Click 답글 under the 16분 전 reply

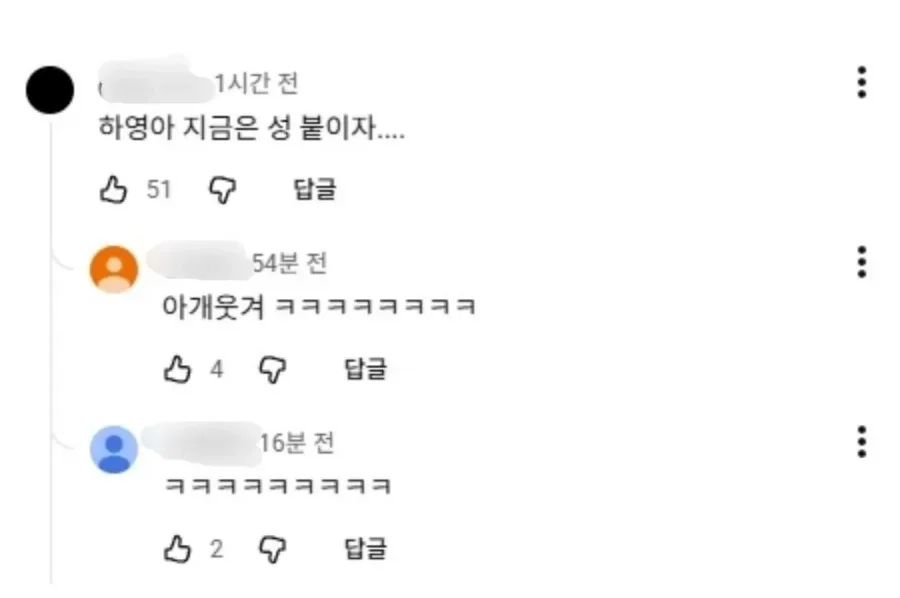click(365, 549)
